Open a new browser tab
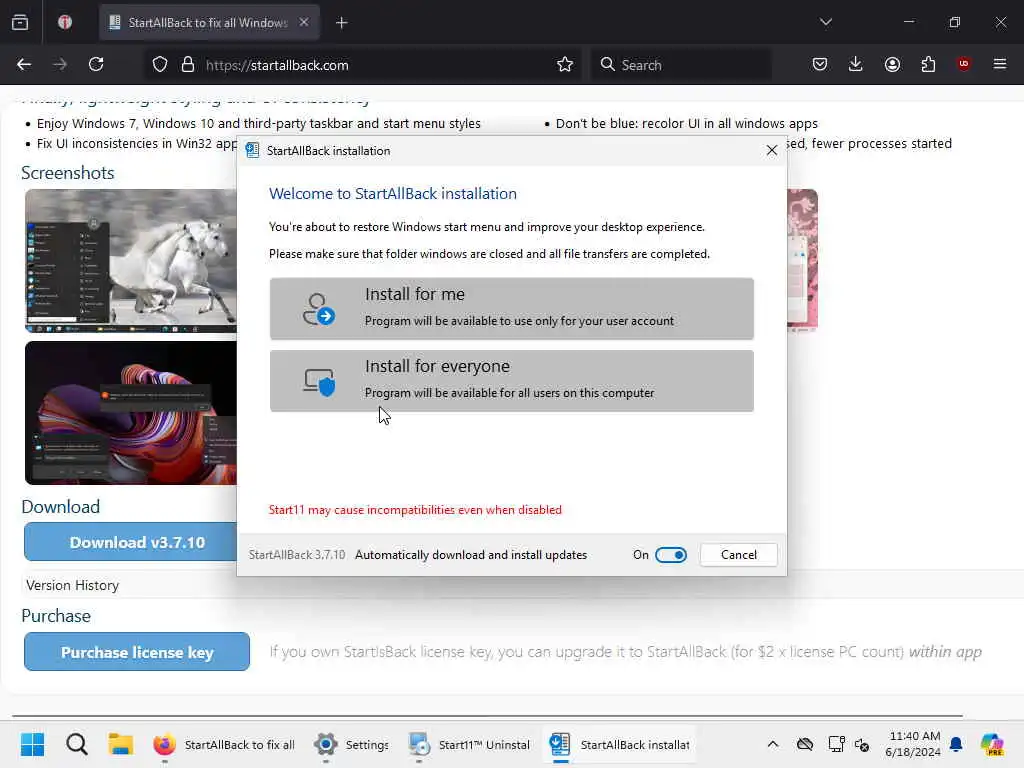The image size is (1024, 768). click(x=342, y=23)
